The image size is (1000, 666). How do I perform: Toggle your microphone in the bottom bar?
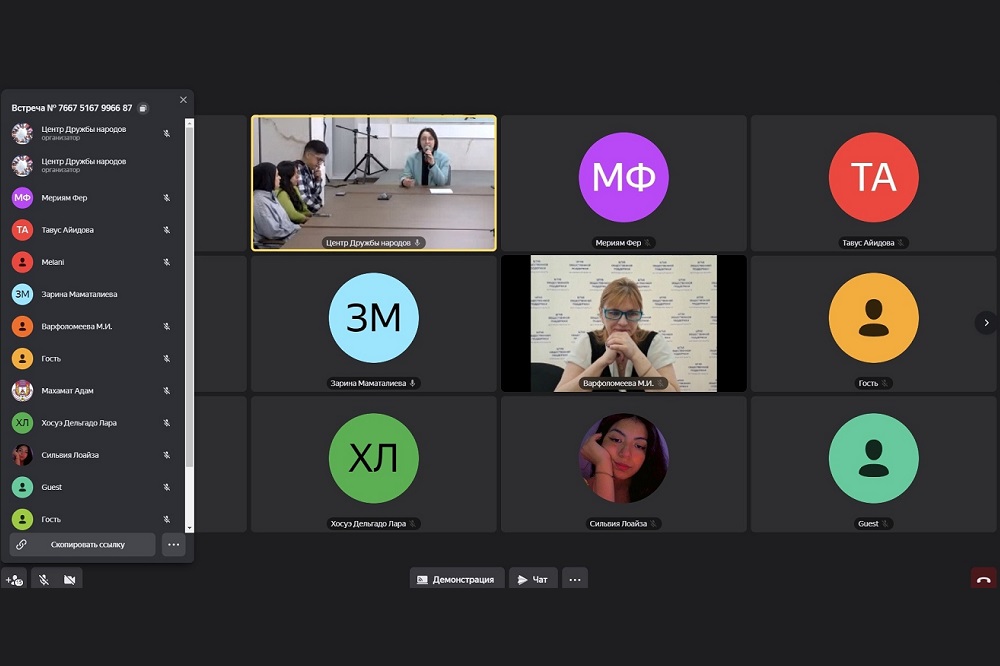44,579
